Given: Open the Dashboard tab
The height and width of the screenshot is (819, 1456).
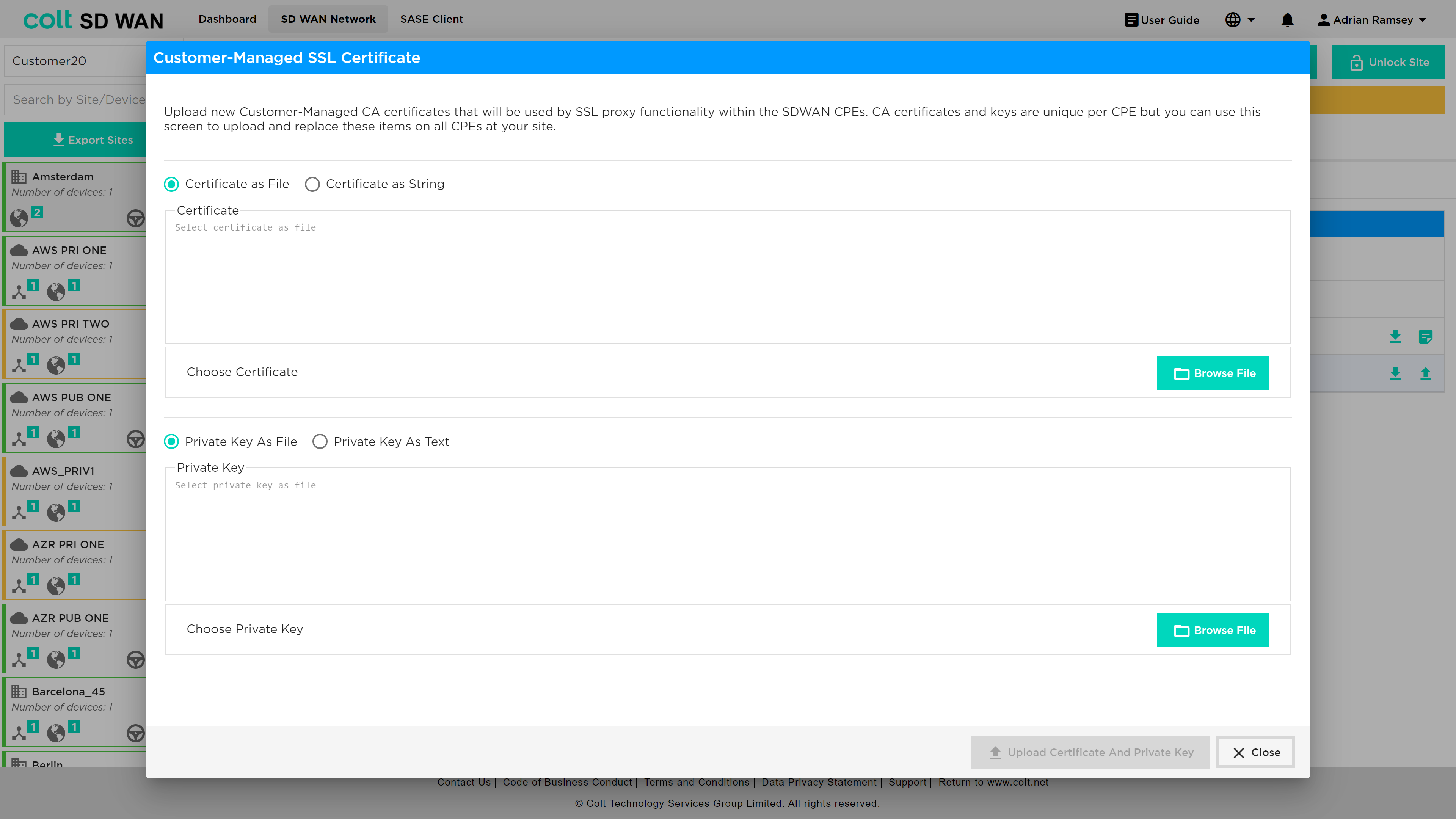Looking at the screenshot, I should 227,19.
